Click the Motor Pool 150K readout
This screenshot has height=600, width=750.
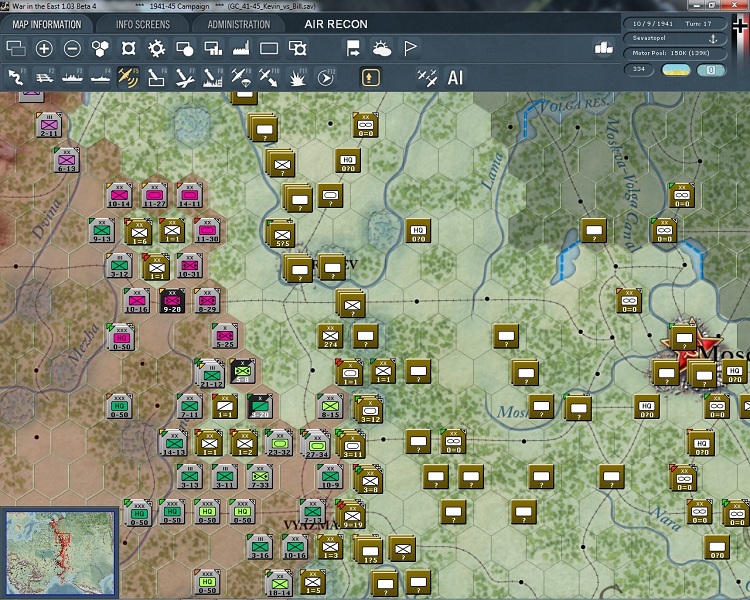pyautogui.click(x=675, y=53)
